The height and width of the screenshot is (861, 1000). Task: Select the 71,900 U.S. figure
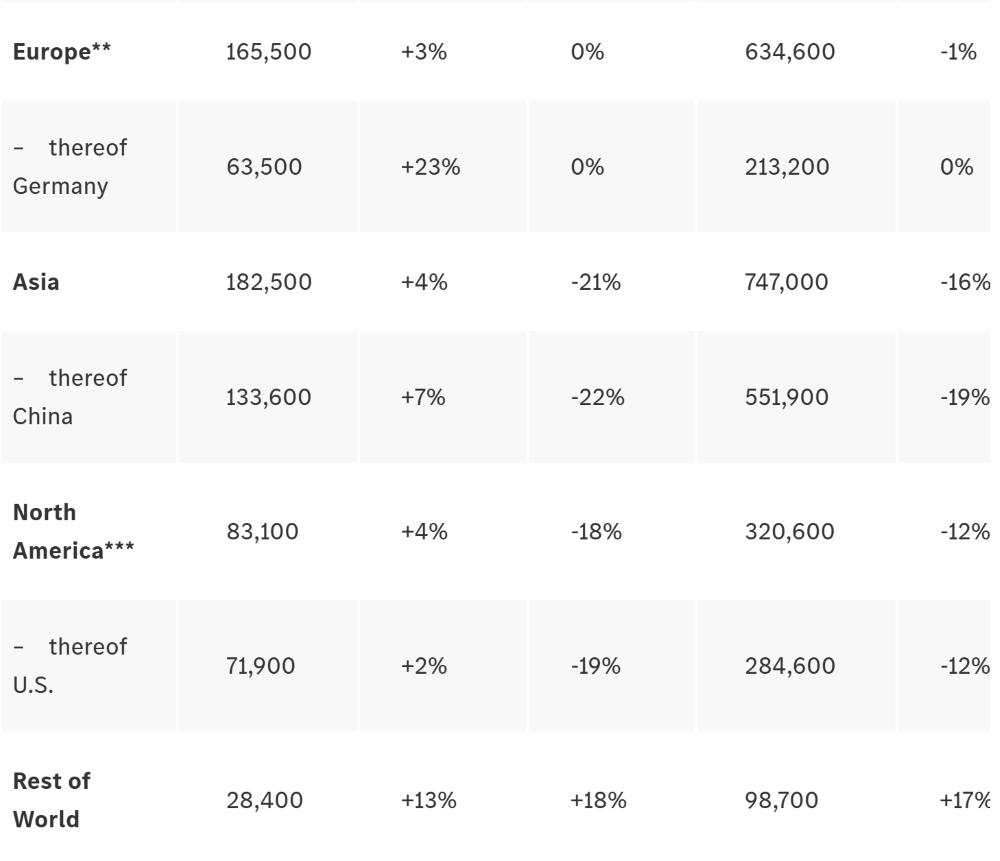click(x=261, y=666)
